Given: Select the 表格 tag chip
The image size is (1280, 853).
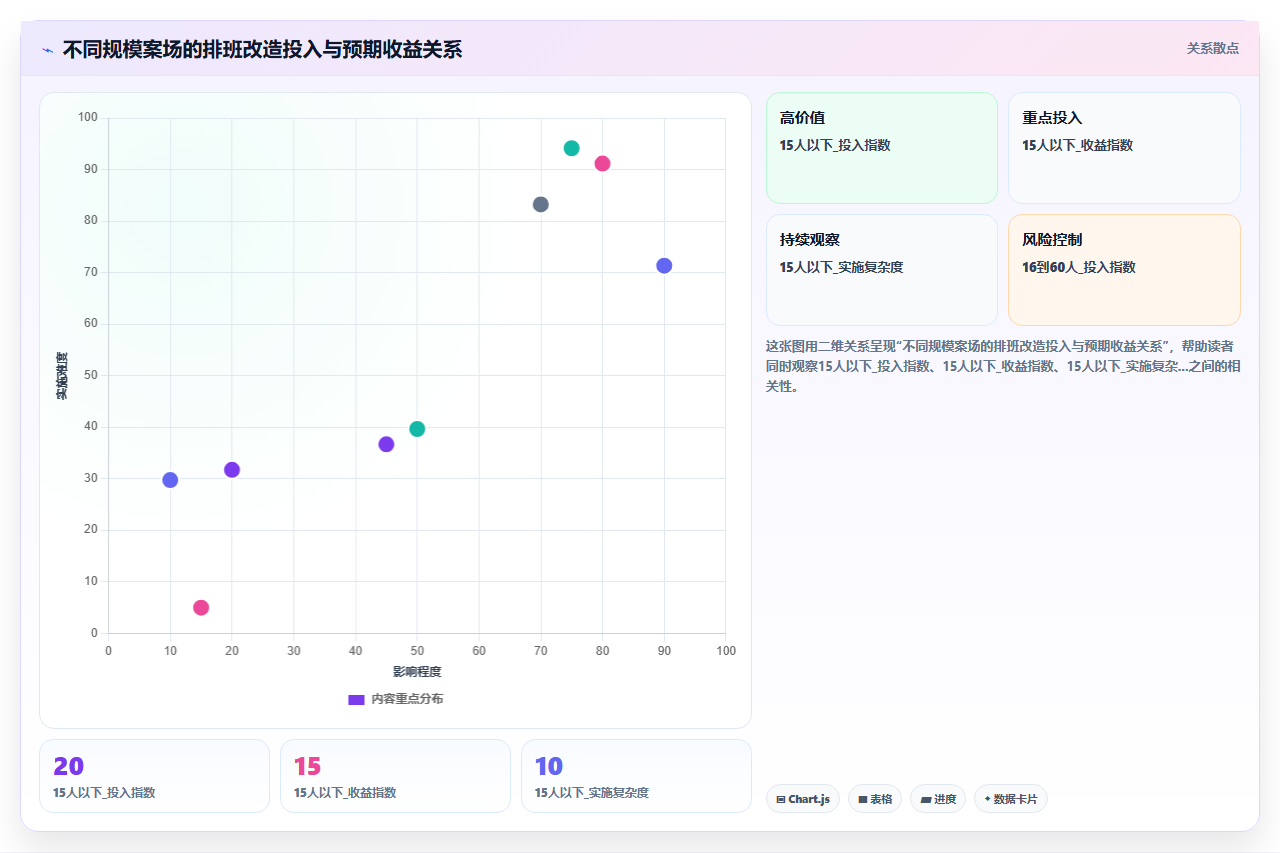Looking at the screenshot, I should pos(875,799).
